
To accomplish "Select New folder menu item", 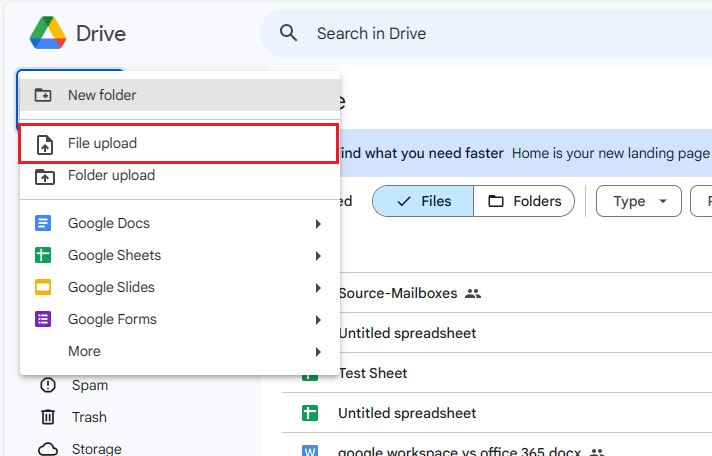I will (x=180, y=95).
